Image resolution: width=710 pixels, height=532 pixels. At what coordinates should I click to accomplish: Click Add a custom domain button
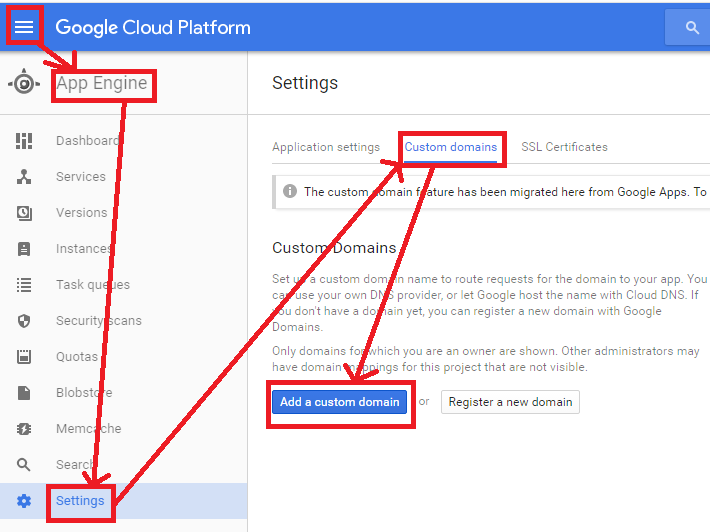point(340,402)
